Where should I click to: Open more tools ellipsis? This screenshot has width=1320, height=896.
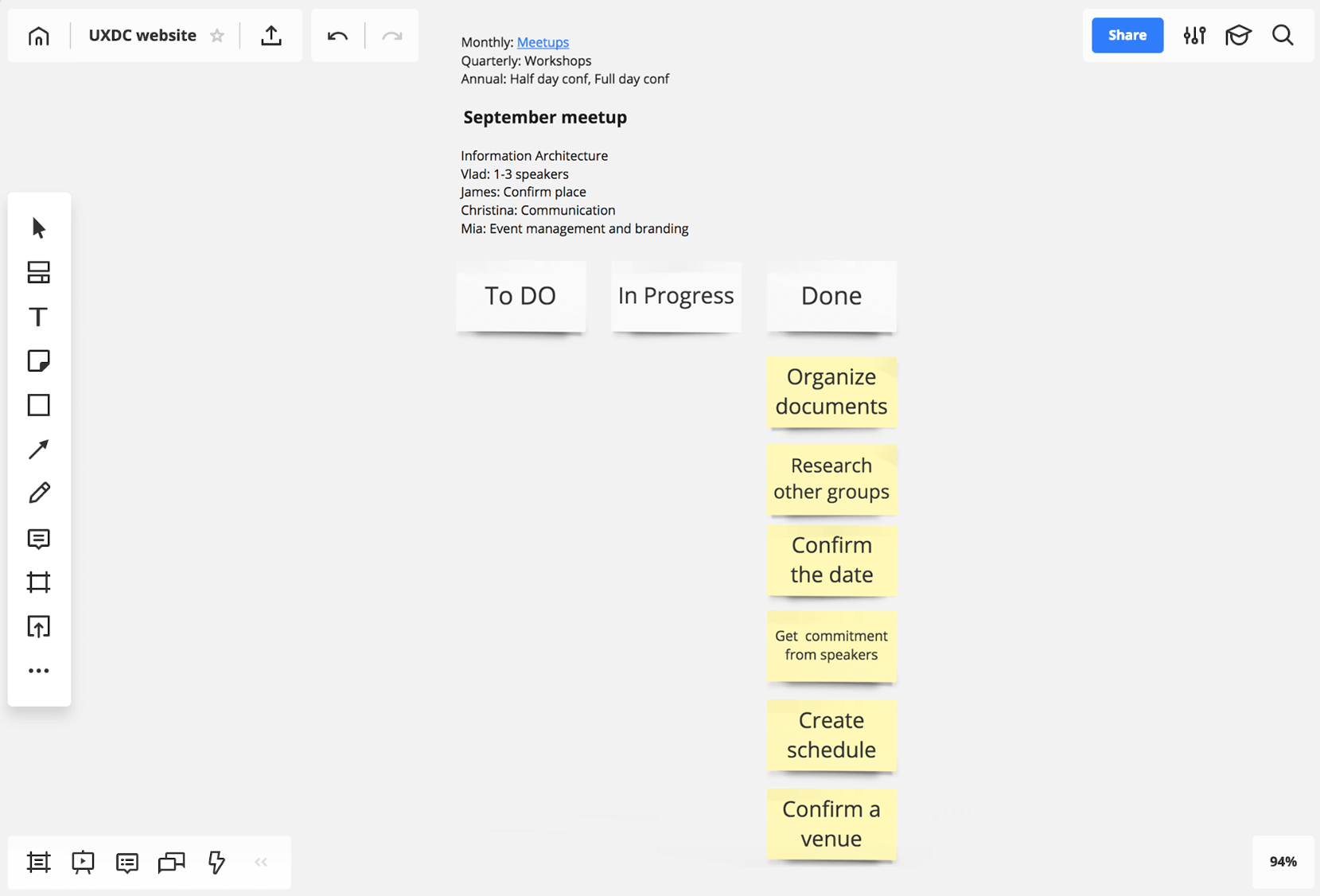pyautogui.click(x=38, y=671)
